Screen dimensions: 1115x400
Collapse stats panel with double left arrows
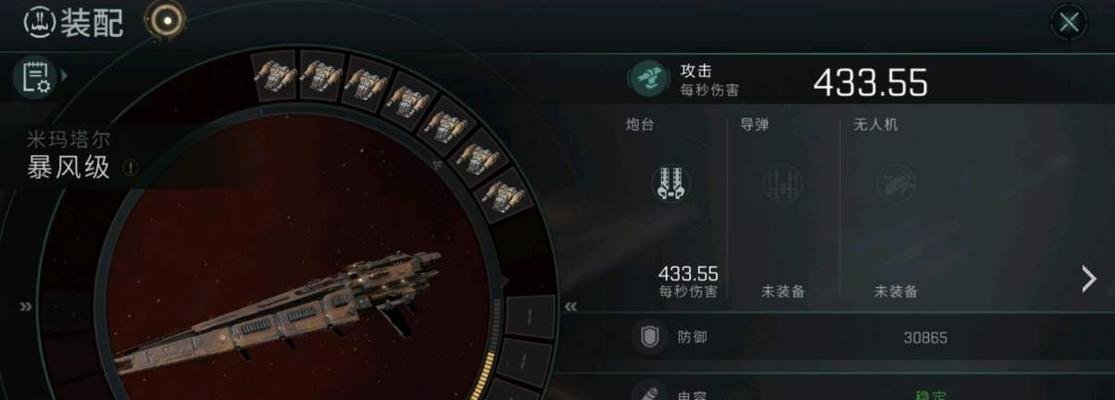coord(570,307)
